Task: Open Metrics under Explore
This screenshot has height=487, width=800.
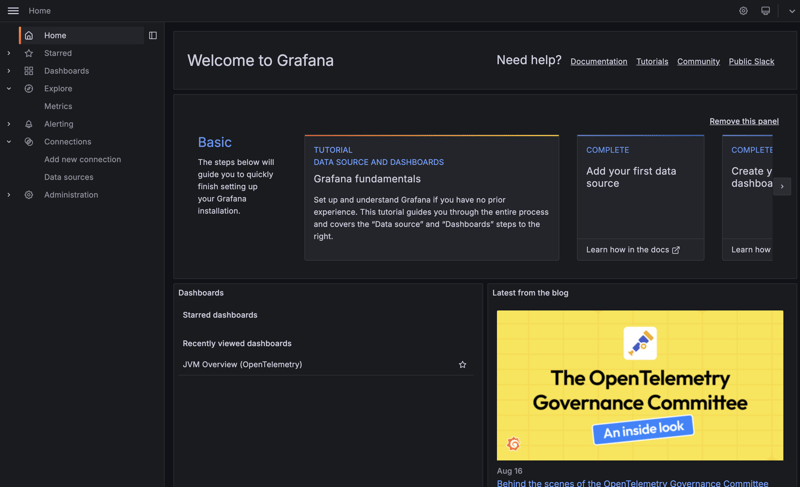Action: pos(58,106)
